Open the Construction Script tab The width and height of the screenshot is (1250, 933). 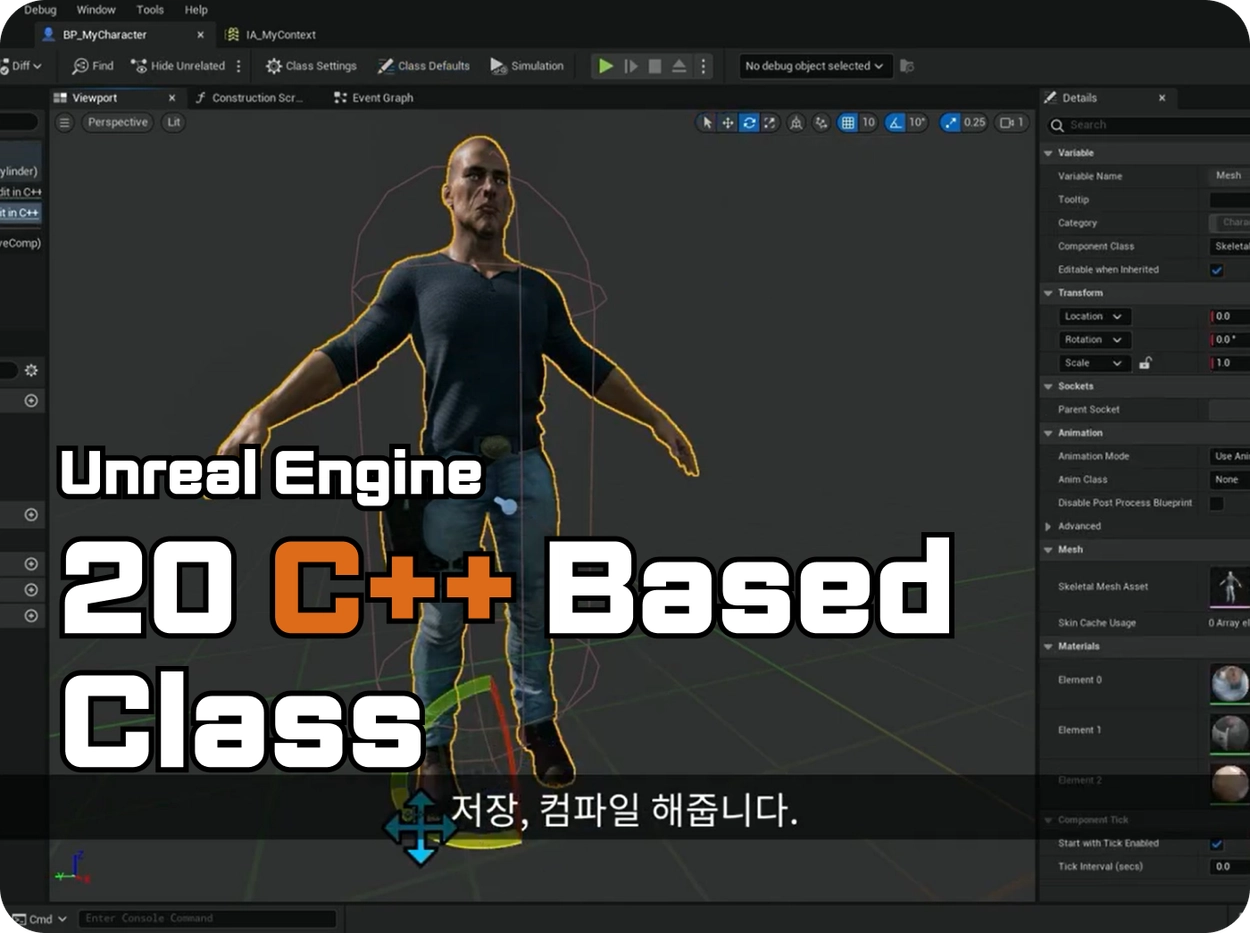coord(249,98)
